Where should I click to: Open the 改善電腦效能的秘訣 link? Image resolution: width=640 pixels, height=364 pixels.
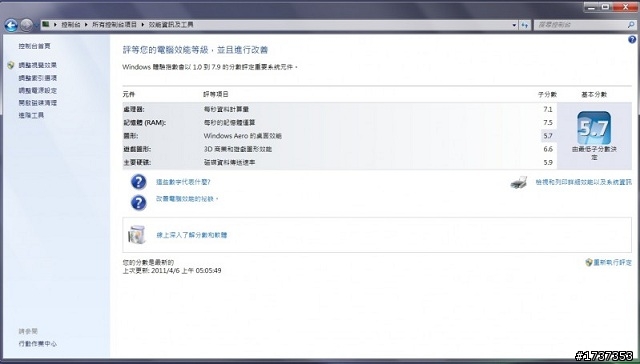(187, 199)
